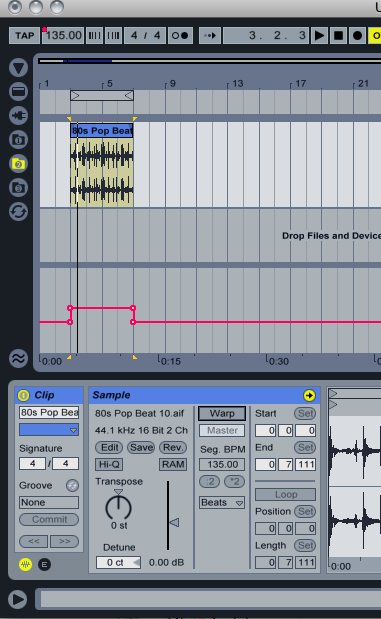Double tempo with the *2 button
Image resolution: width=381 pixels, height=619 pixels.
tap(235, 482)
